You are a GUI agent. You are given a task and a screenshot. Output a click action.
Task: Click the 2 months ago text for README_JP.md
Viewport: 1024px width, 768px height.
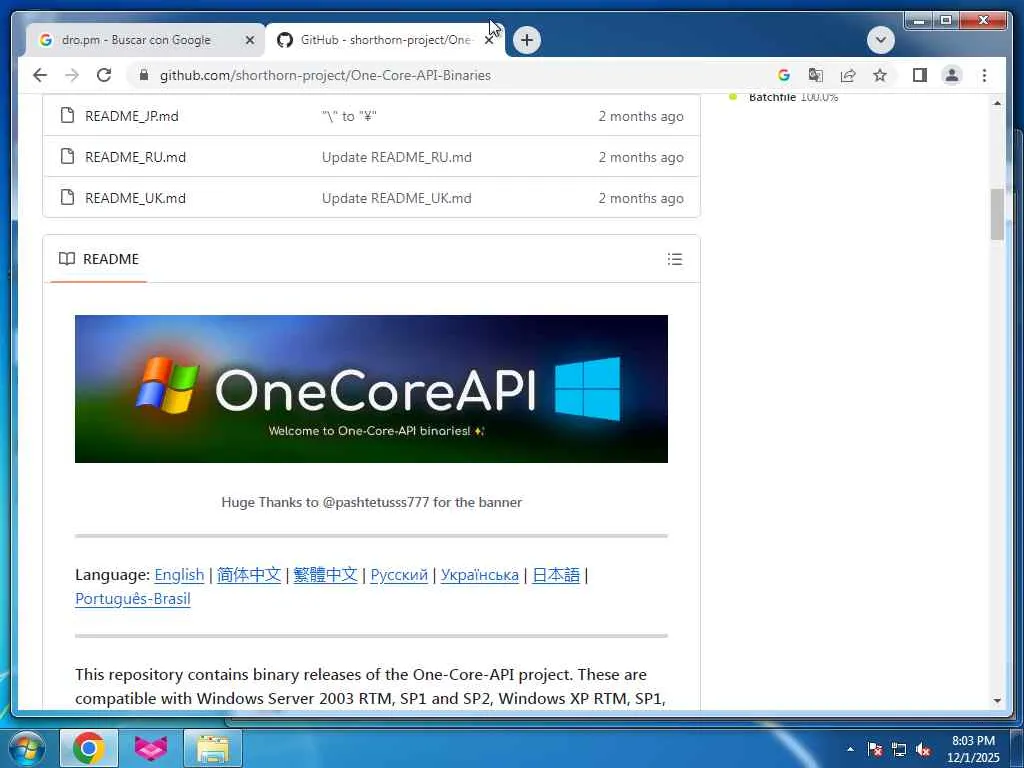pyautogui.click(x=641, y=116)
